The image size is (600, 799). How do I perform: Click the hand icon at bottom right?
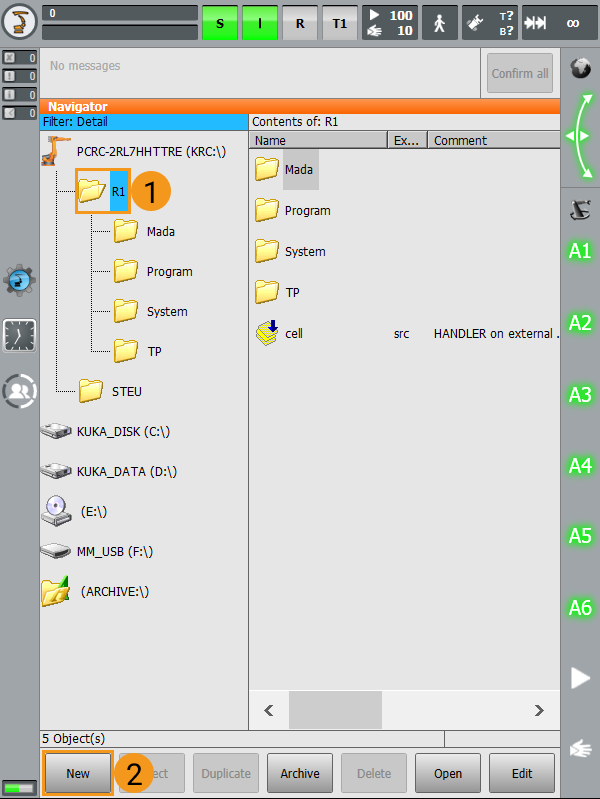click(581, 749)
